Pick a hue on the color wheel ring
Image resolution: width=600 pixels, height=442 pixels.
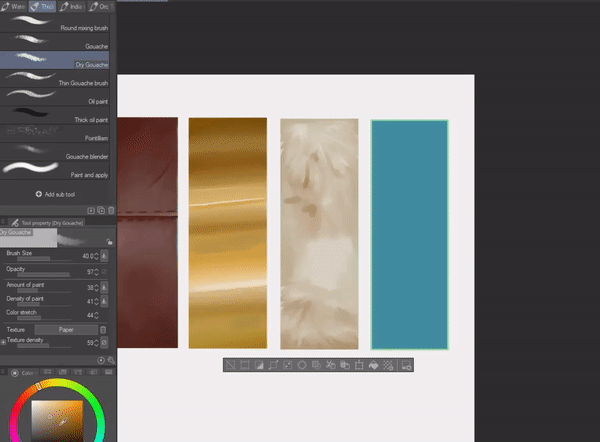(x=57, y=381)
